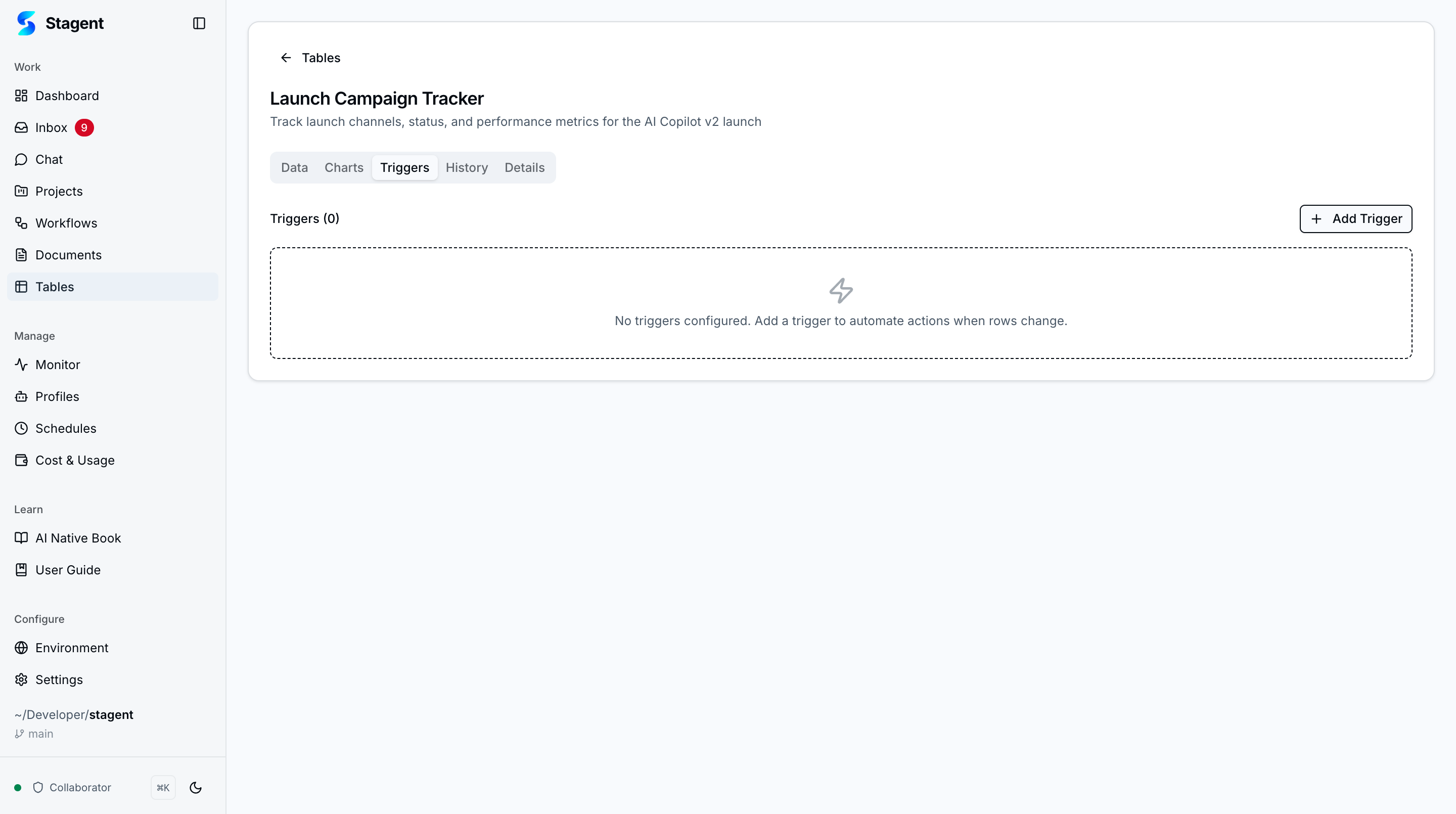Toggle dark mode with the moon icon
The image size is (1456, 814).
[x=195, y=787]
